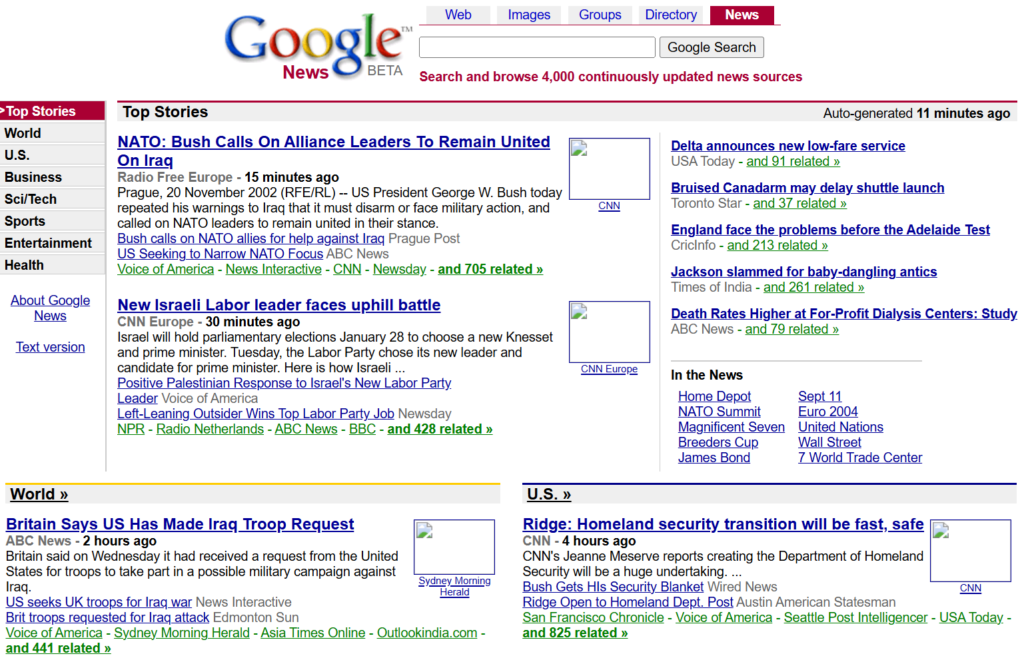The width and height of the screenshot is (1024, 656).
Task: Open Delta low-fare service headline
Action: (x=787, y=146)
